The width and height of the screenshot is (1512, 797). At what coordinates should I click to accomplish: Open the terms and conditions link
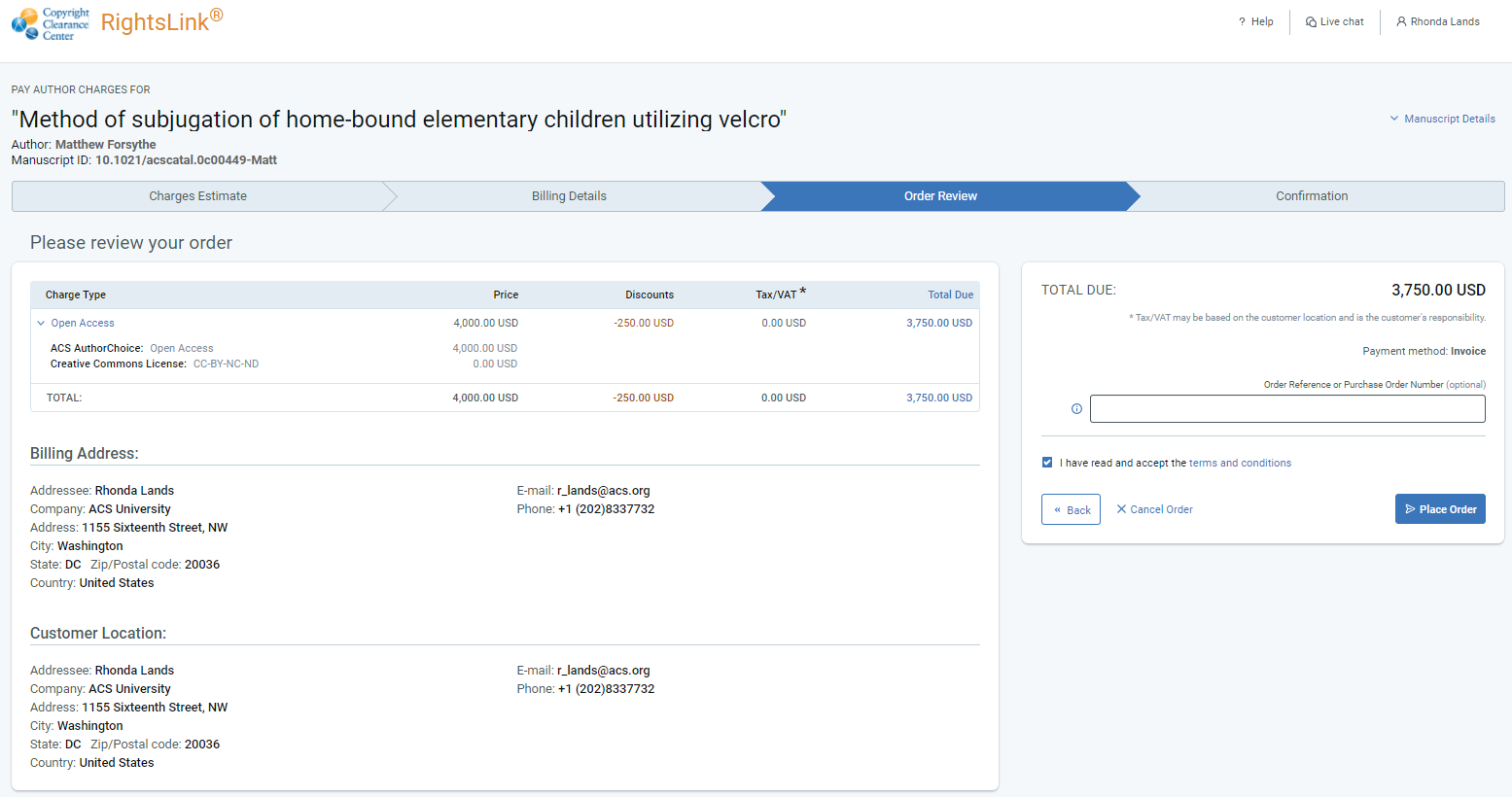coord(1240,463)
